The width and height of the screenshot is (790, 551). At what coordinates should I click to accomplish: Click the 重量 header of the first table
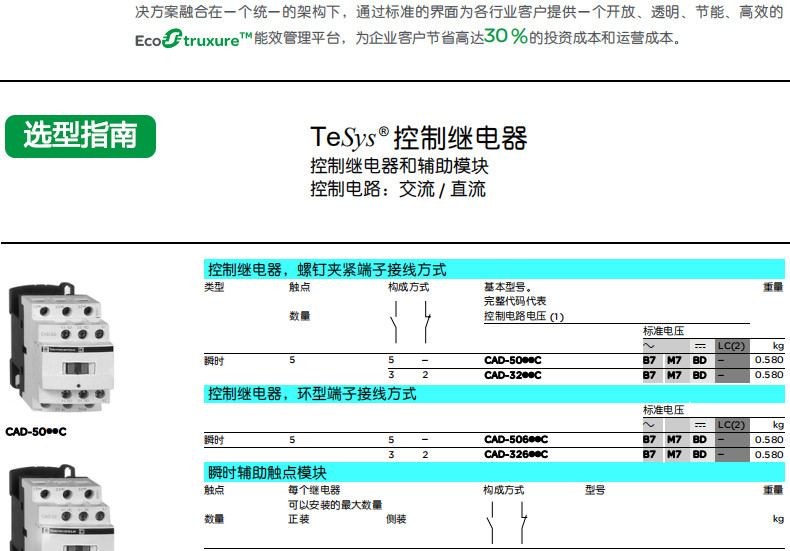[773, 287]
